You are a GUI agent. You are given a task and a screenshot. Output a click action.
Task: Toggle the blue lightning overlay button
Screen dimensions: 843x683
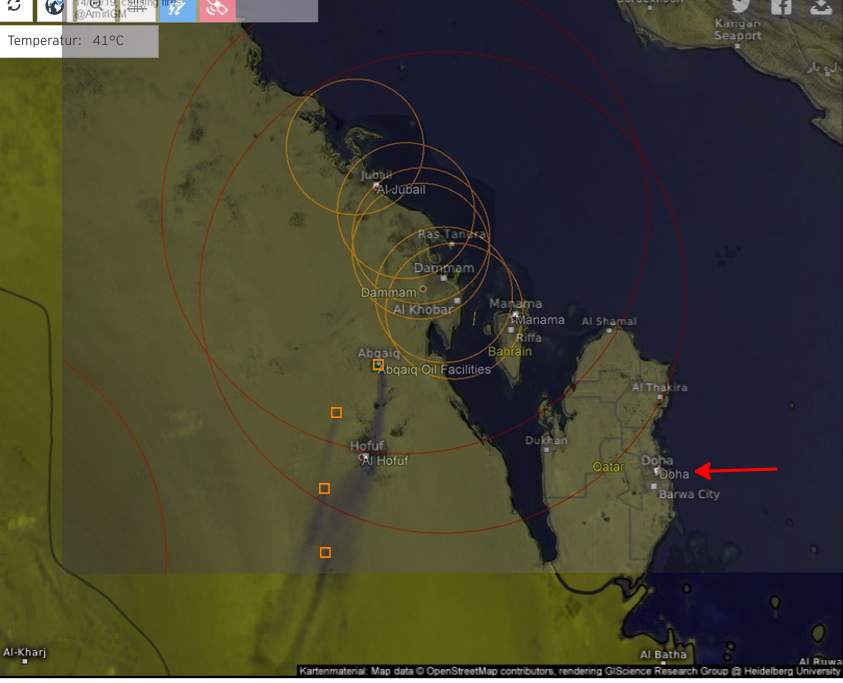(x=178, y=9)
